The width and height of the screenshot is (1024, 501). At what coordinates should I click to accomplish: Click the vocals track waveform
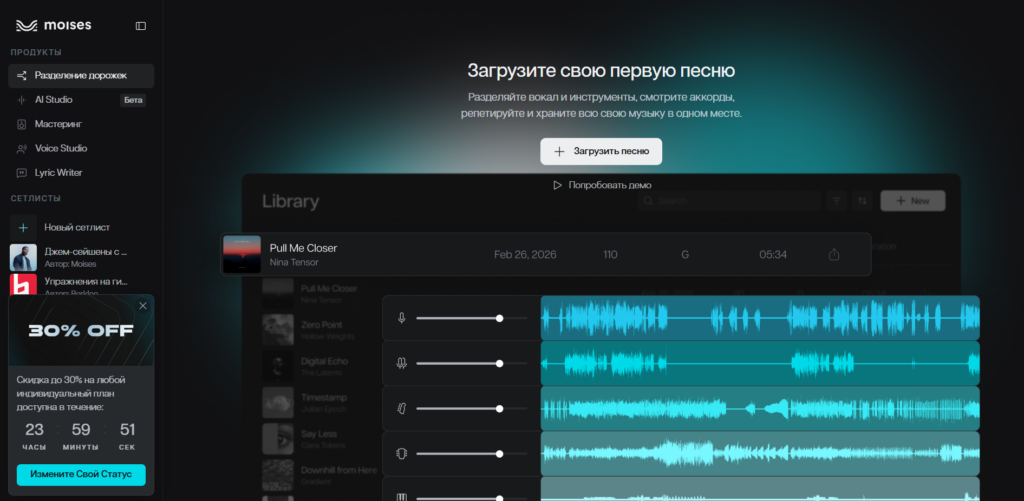[760, 318]
